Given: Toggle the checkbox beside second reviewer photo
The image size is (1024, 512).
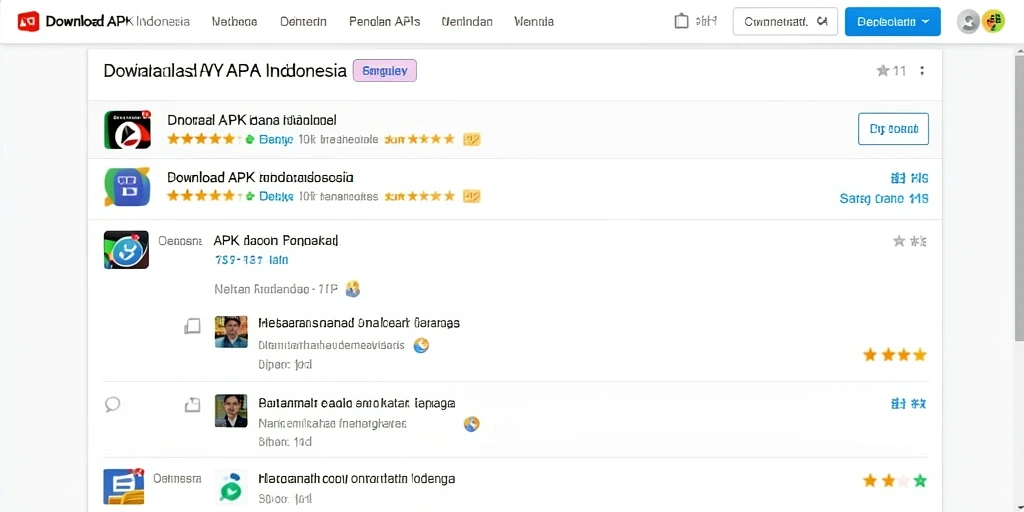Looking at the screenshot, I should click(x=192, y=405).
